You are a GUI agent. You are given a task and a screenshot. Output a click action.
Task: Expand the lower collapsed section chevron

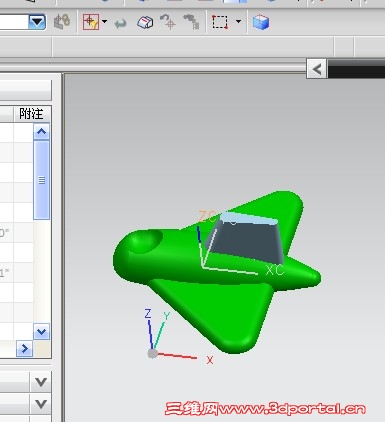click(40, 404)
